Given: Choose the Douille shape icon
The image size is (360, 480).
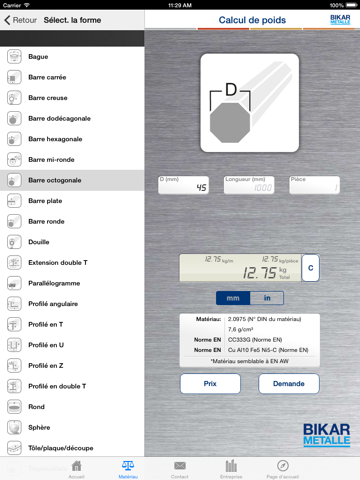Looking at the screenshot, I should pos(14,242).
